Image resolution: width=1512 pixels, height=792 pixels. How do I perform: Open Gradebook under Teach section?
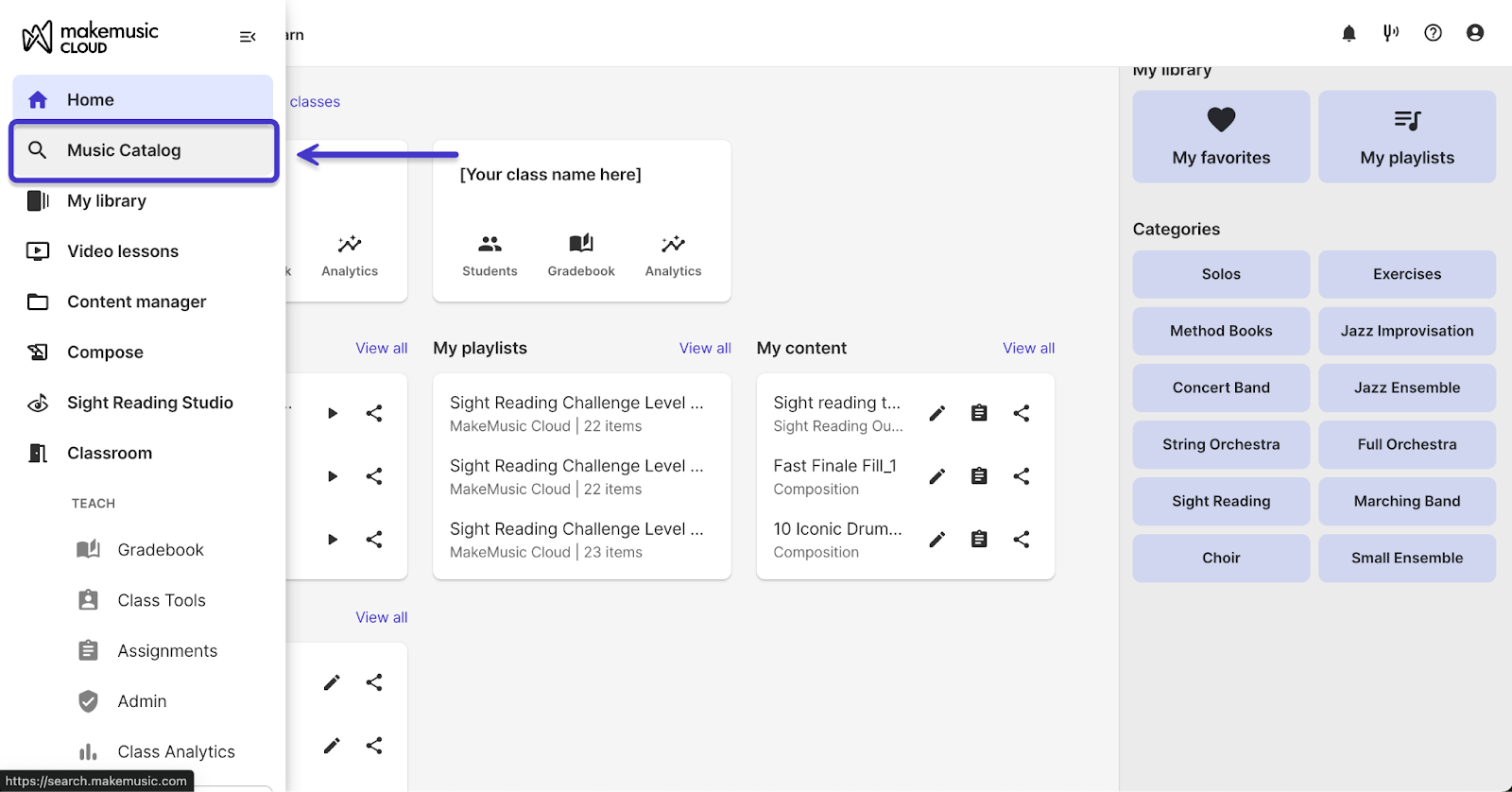pyautogui.click(x=143, y=550)
